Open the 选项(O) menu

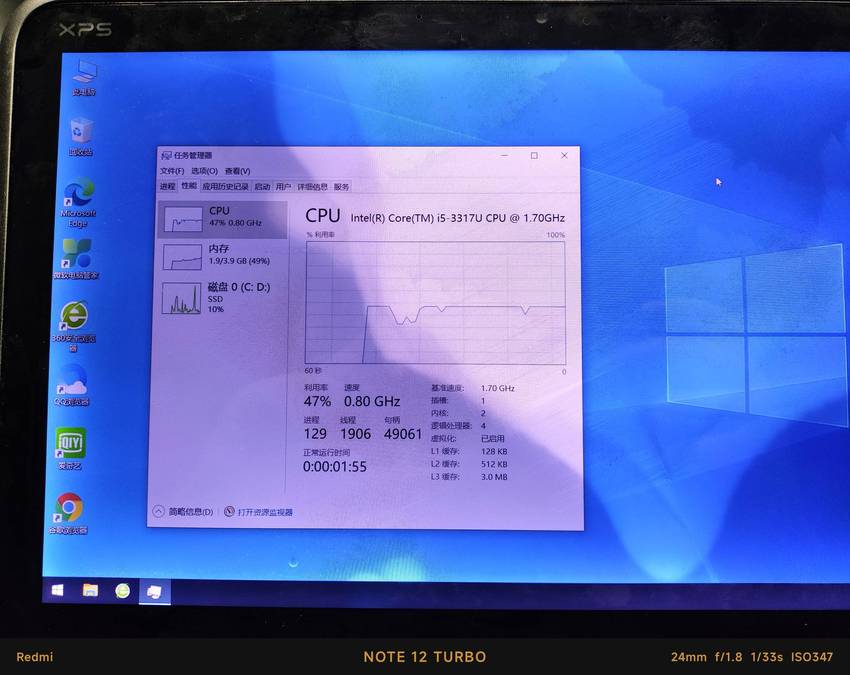(204, 171)
